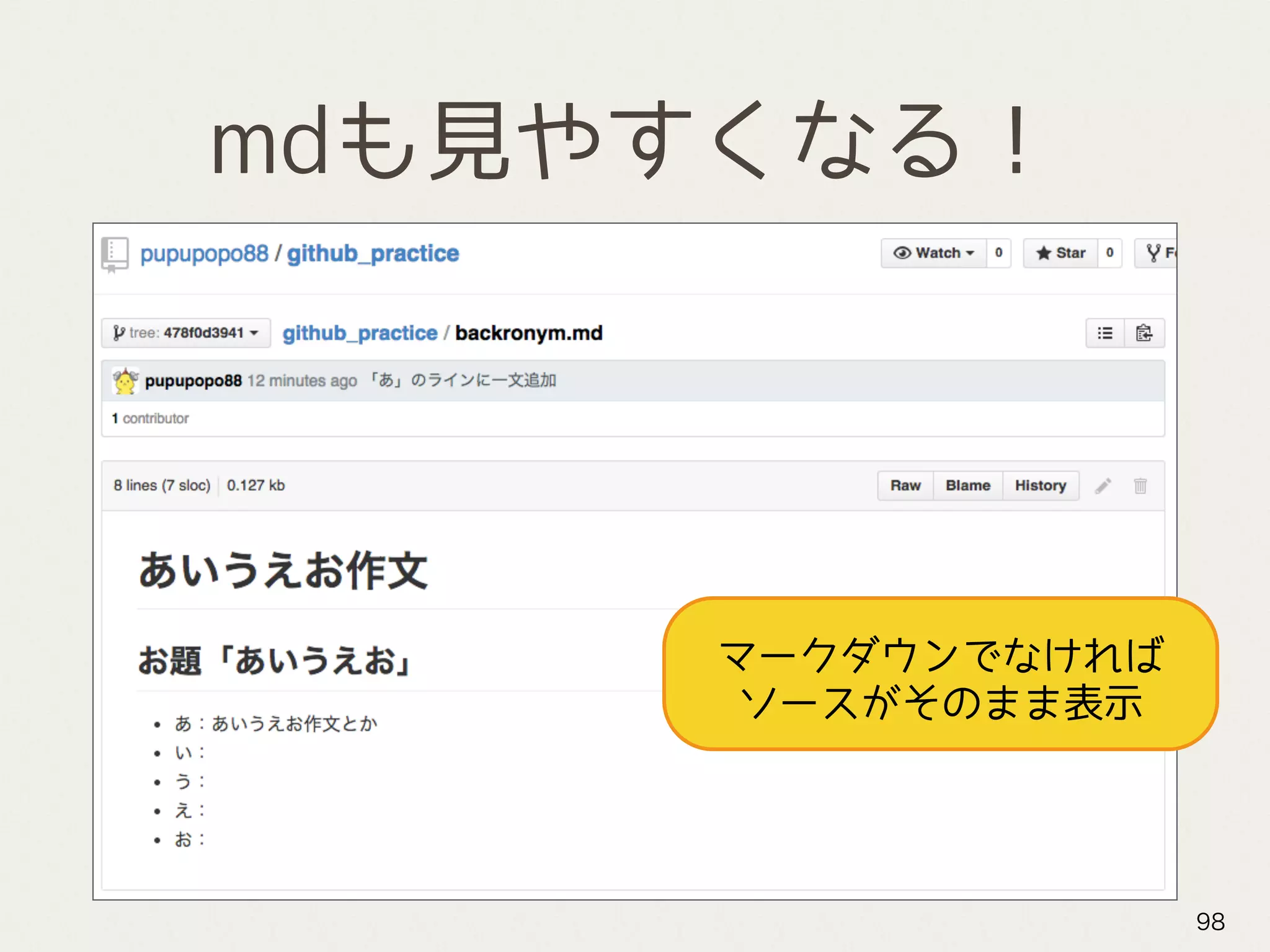1270x952 pixels.
Task: Open the Raw file view
Action: 905,486
